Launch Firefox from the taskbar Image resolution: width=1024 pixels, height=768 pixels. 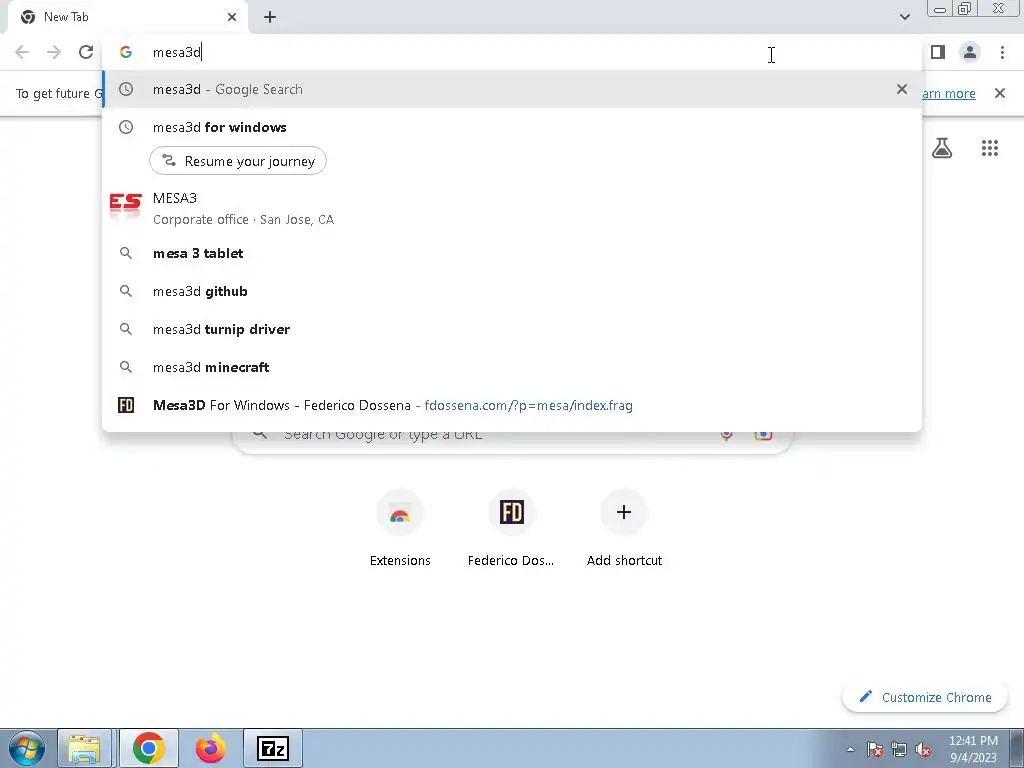211,748
